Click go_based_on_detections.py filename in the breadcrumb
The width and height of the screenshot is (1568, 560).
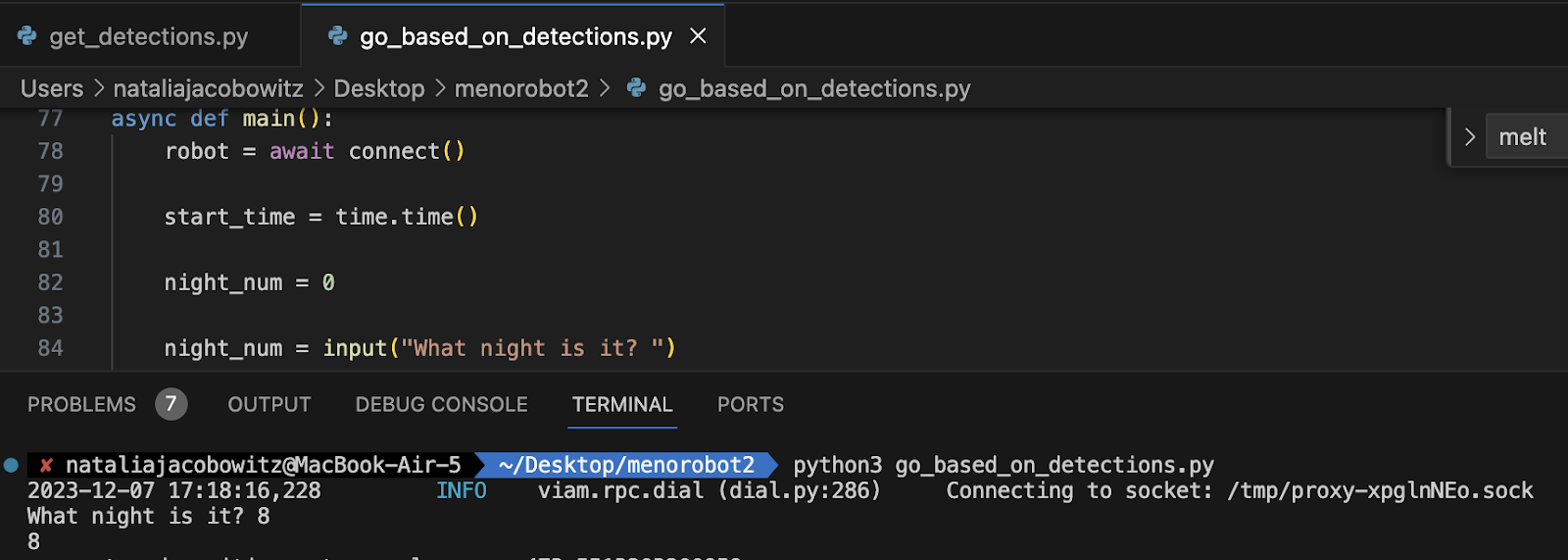tap(814, 88)
